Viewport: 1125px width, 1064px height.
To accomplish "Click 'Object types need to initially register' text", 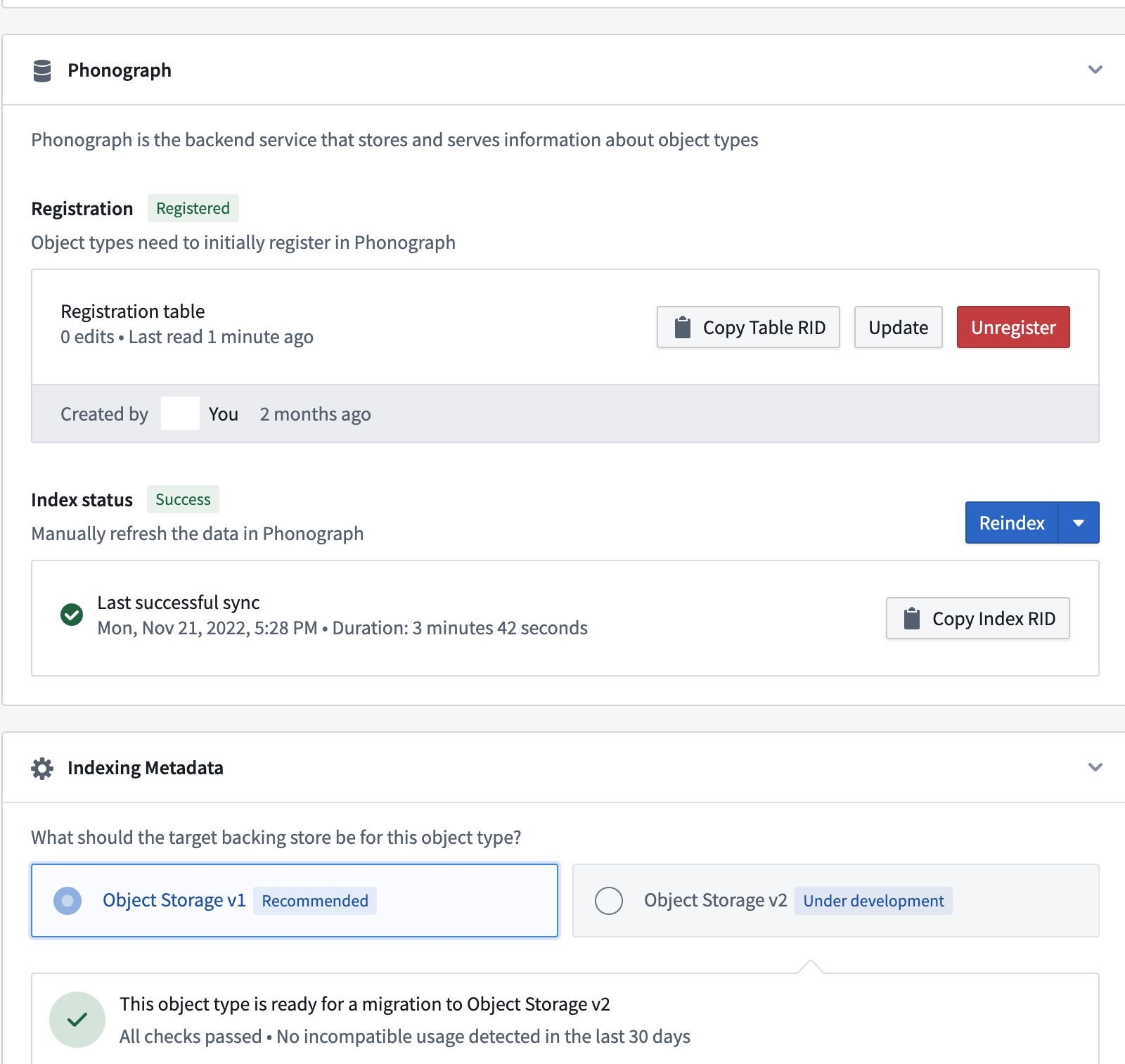I will point(243,243).
